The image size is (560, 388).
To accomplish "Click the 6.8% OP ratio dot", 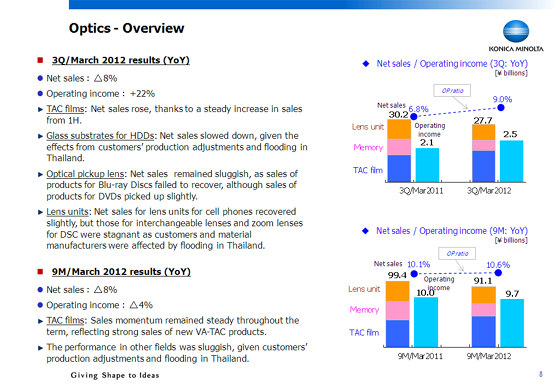I will pyautogui.click(x=414, y=116).
